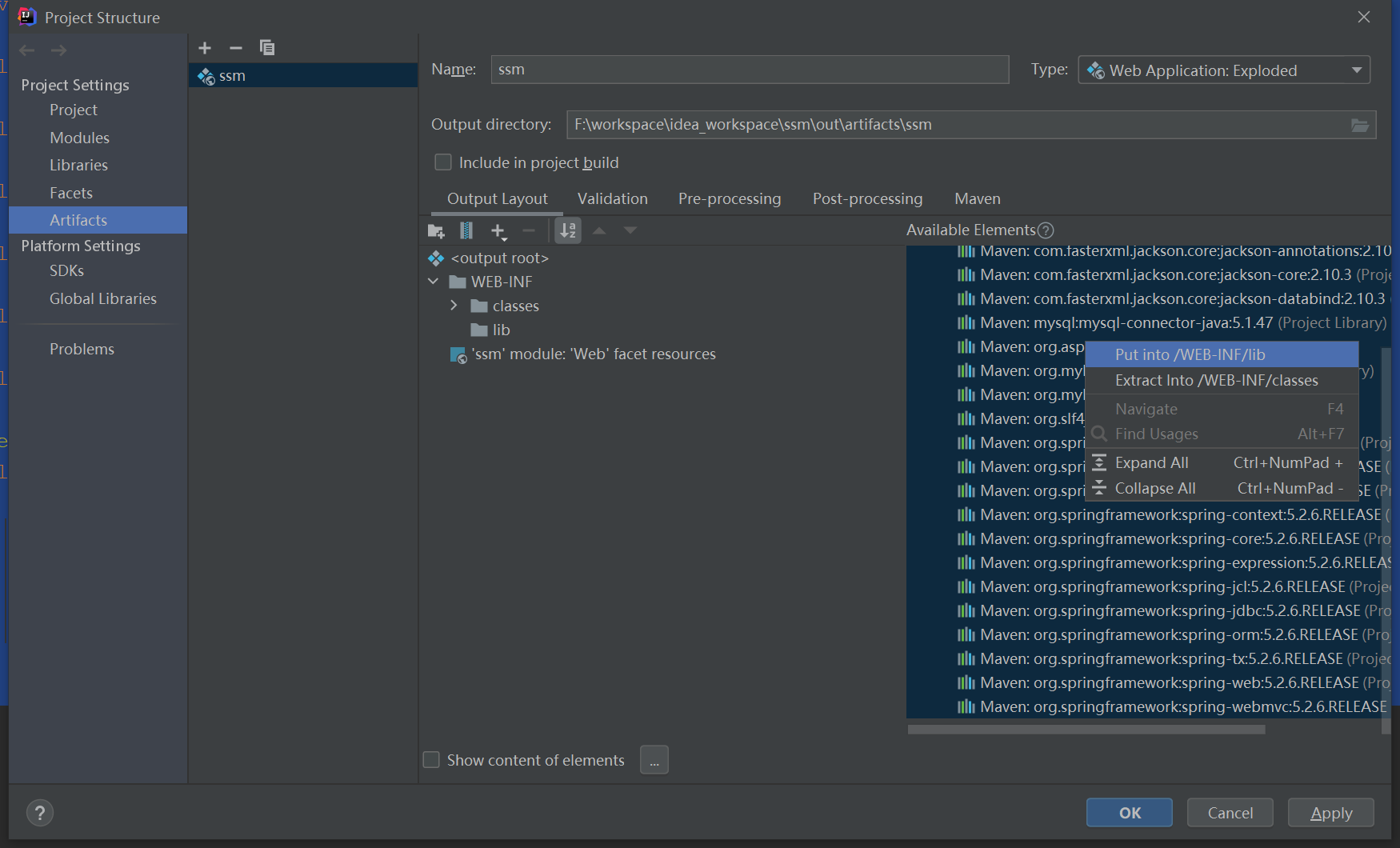Open SDKs under Platform Settings

(x=66, y=270)
